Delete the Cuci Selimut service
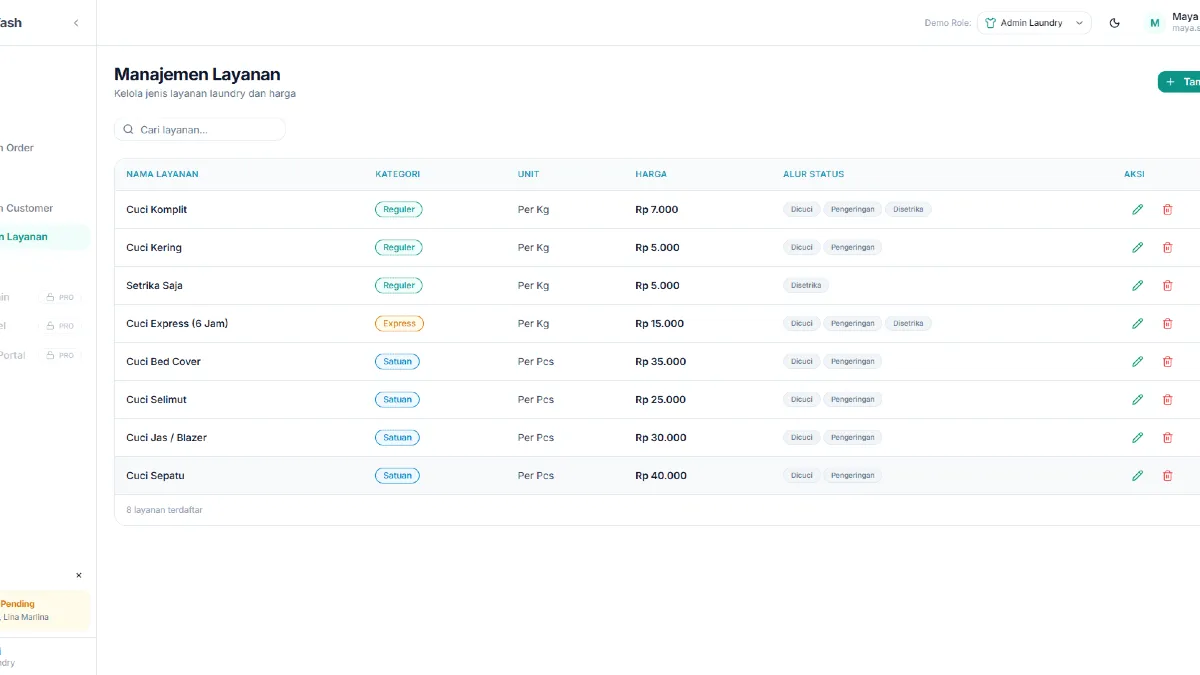Image resolution: width=1200 pixels, height=675 pixels. [x=1167, y=399]
